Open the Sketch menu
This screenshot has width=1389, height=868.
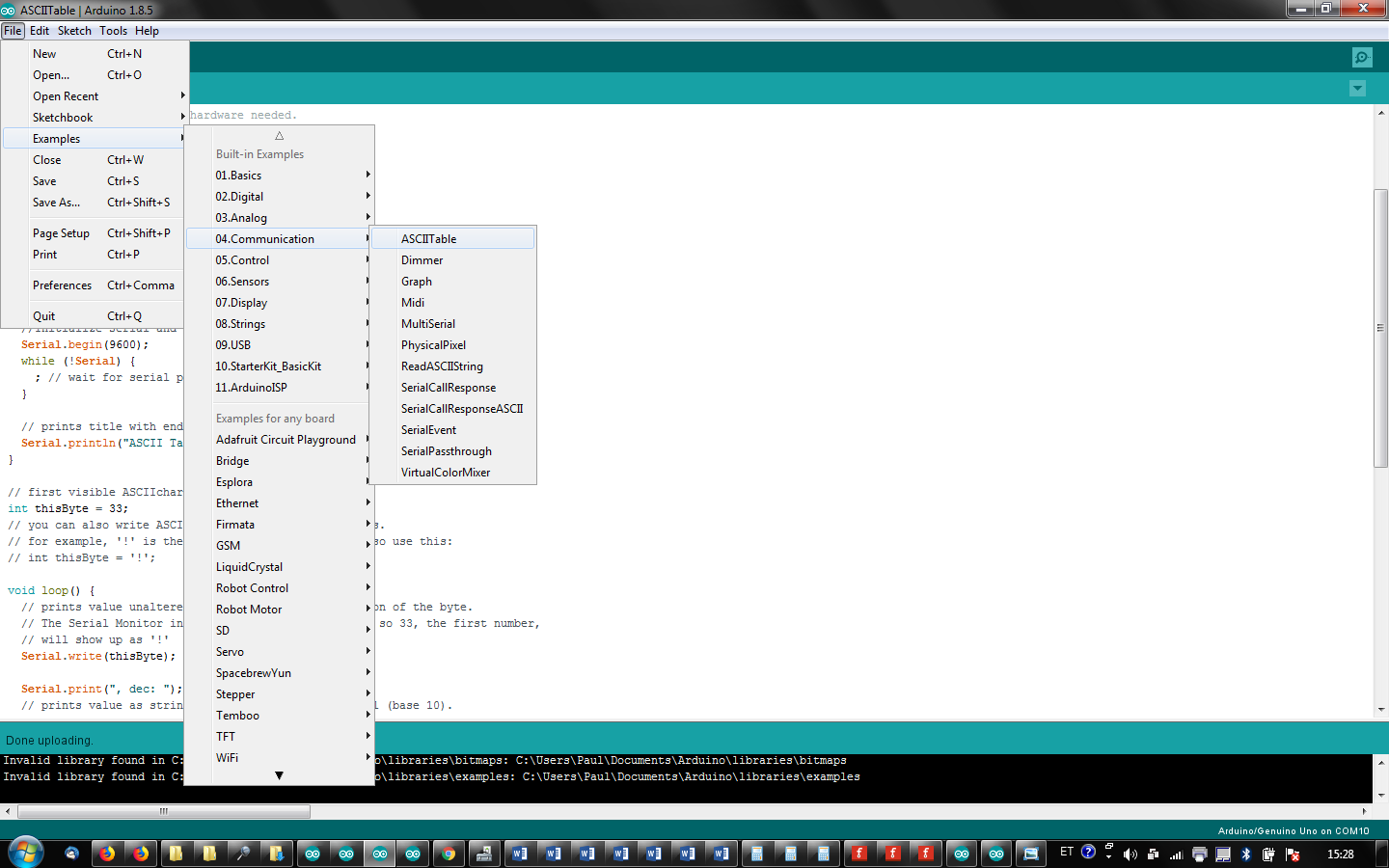pos(74,31)
